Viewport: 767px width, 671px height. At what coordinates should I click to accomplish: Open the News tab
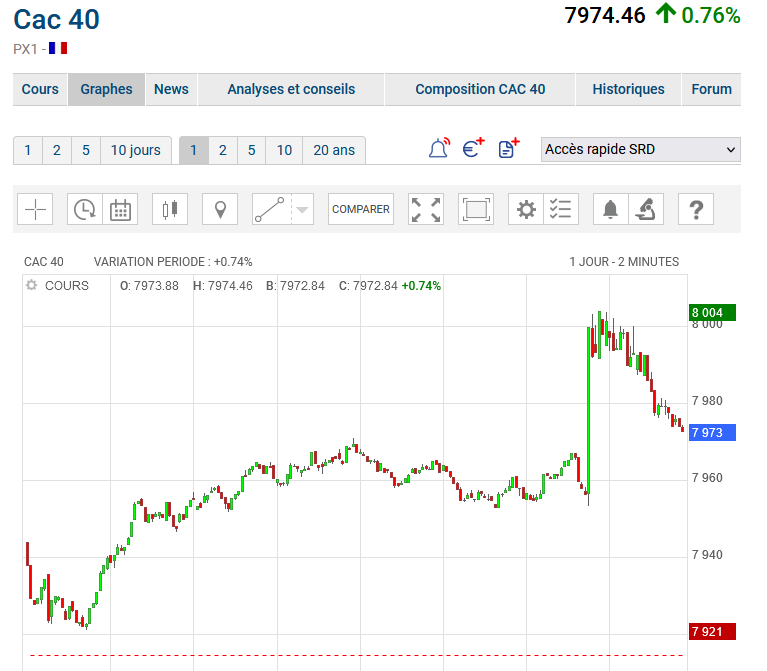click(x=171, y=89)
